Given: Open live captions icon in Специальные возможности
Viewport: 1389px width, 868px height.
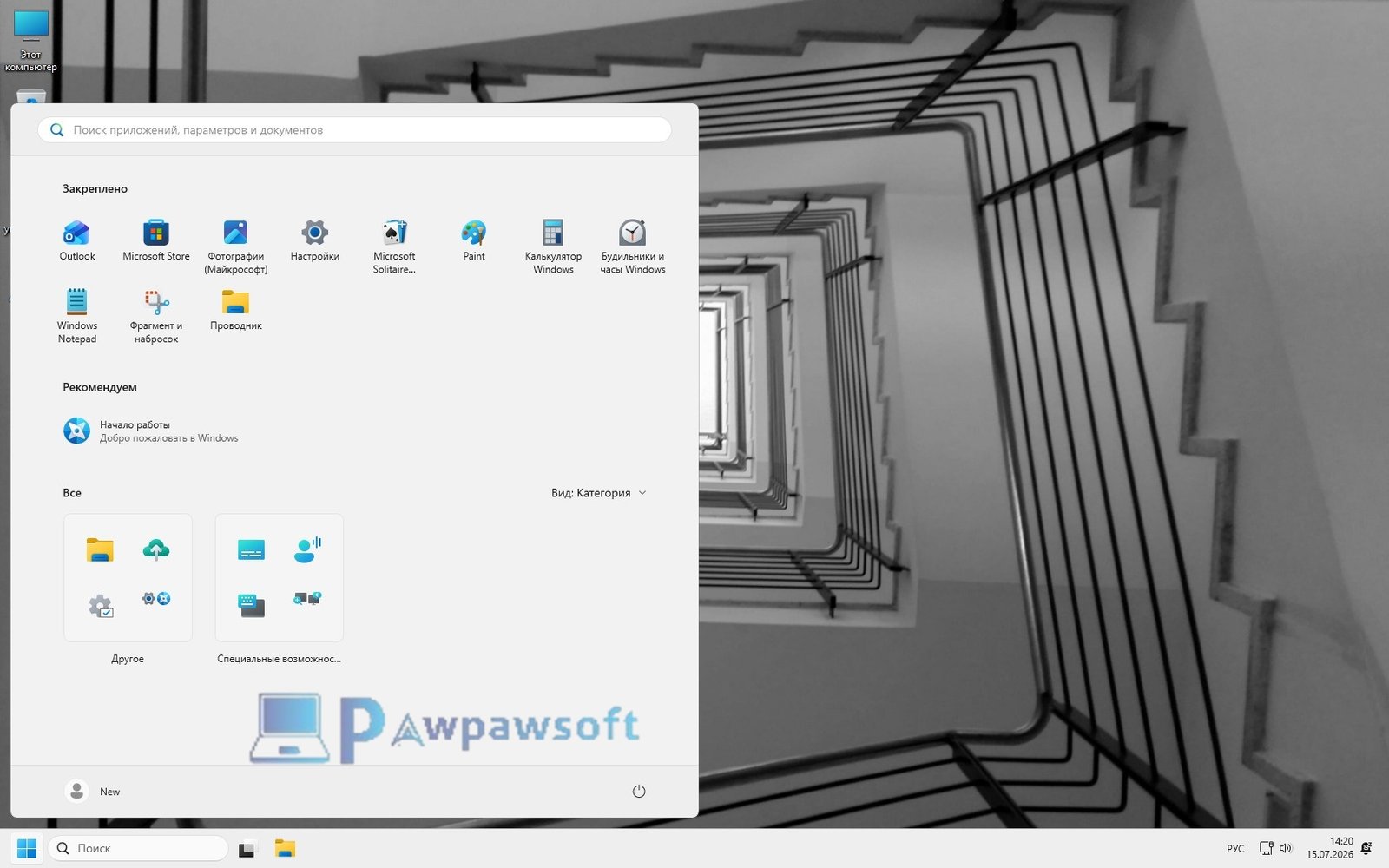Looking at the screenshot, I should click(x=251, y=549).
